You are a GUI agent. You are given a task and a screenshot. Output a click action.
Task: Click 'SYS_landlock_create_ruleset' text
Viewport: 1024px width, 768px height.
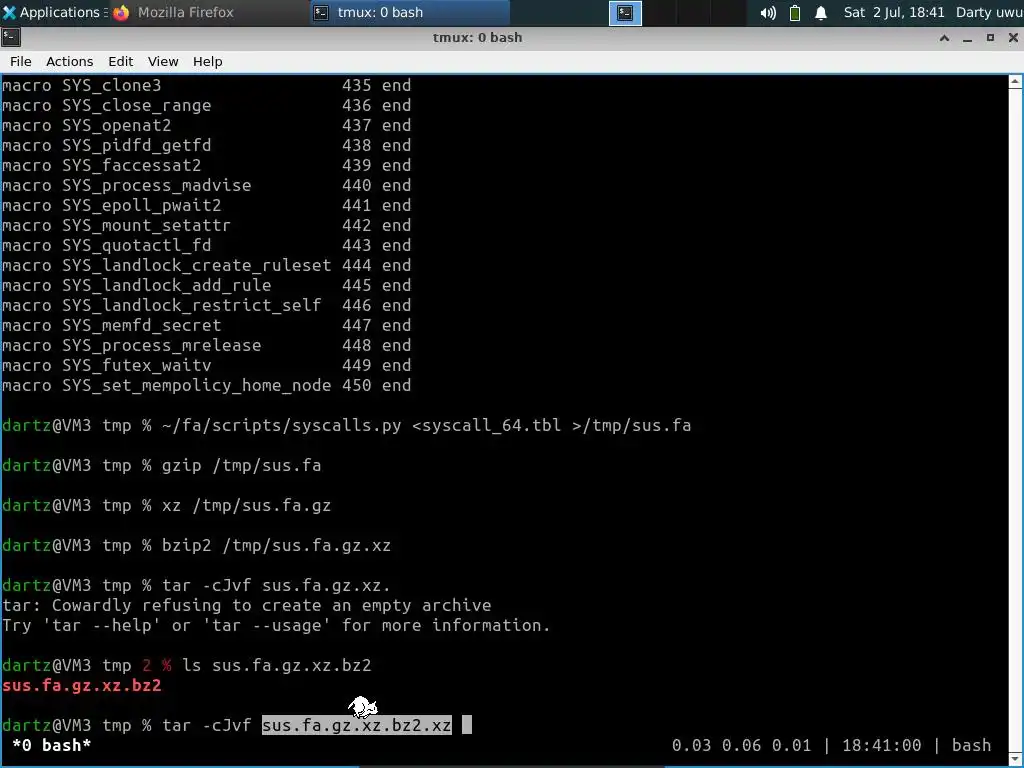point(197,265)
